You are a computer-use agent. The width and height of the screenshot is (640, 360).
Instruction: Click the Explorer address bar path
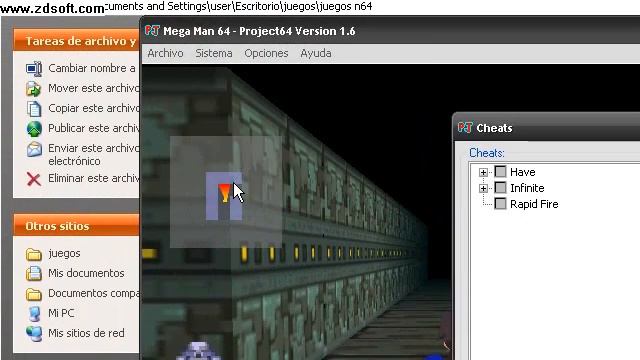[x=239, y=6]
